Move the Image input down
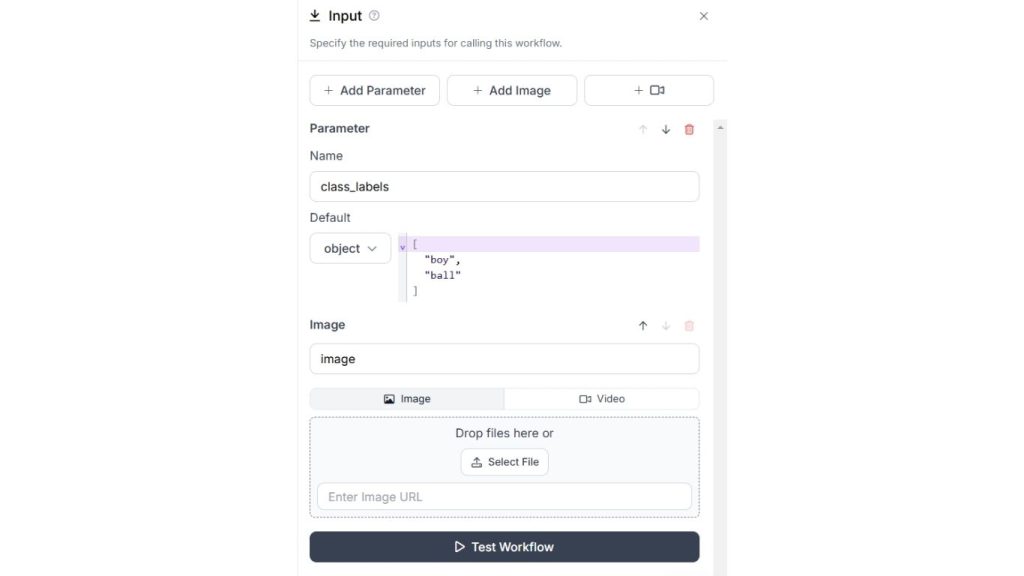This screenshot has height=576, width=1024. pos(666,326)
